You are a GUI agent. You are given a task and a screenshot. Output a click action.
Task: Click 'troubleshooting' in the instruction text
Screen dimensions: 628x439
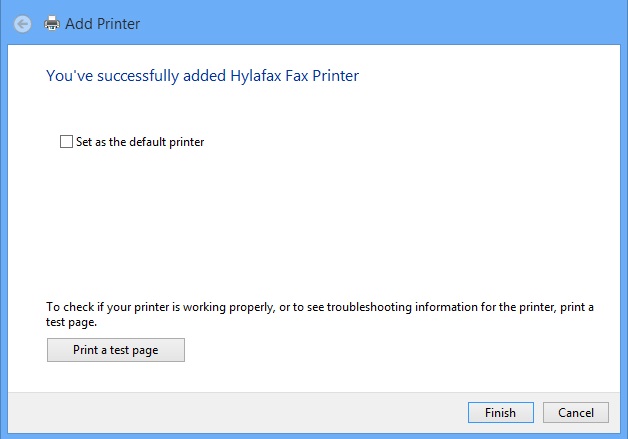[369, 307]
